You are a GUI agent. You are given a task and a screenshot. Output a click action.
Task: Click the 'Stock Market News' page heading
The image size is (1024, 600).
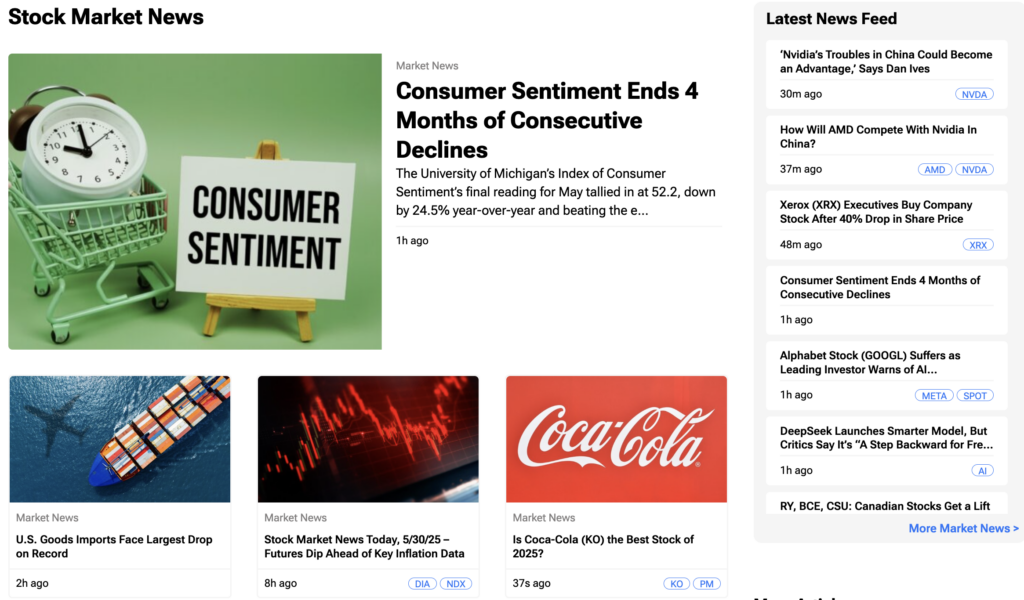[x=106, y=17]
